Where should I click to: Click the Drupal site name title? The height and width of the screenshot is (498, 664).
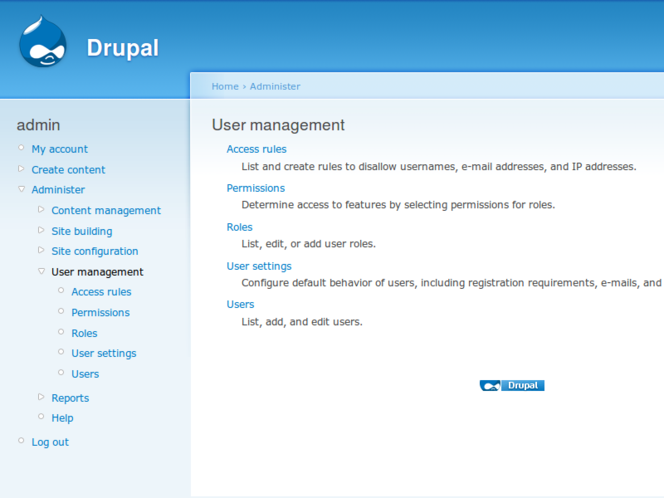122,47
